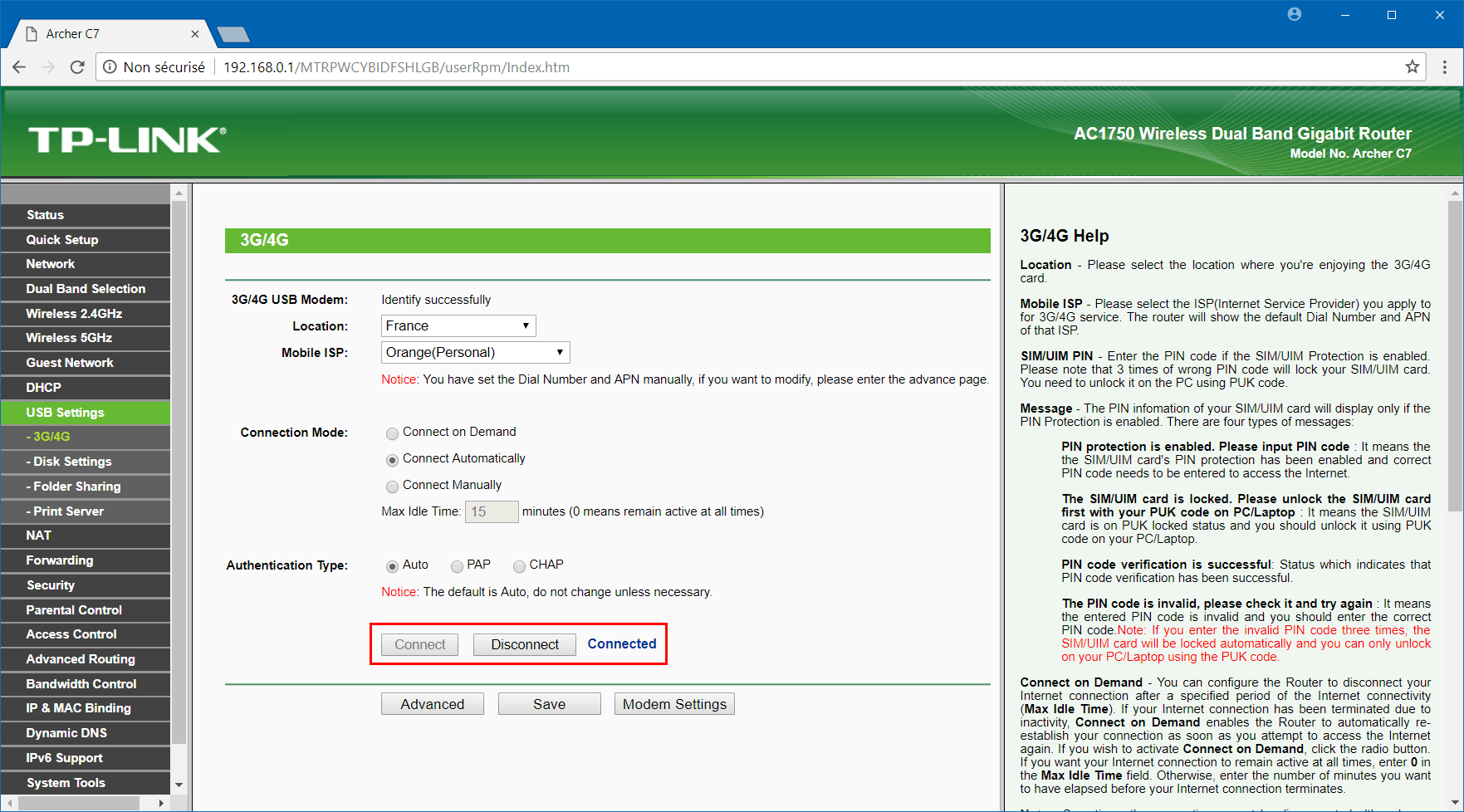Click the browser forward arrow
Viewport: 1464px width, 812px height.
pos(48,67)
